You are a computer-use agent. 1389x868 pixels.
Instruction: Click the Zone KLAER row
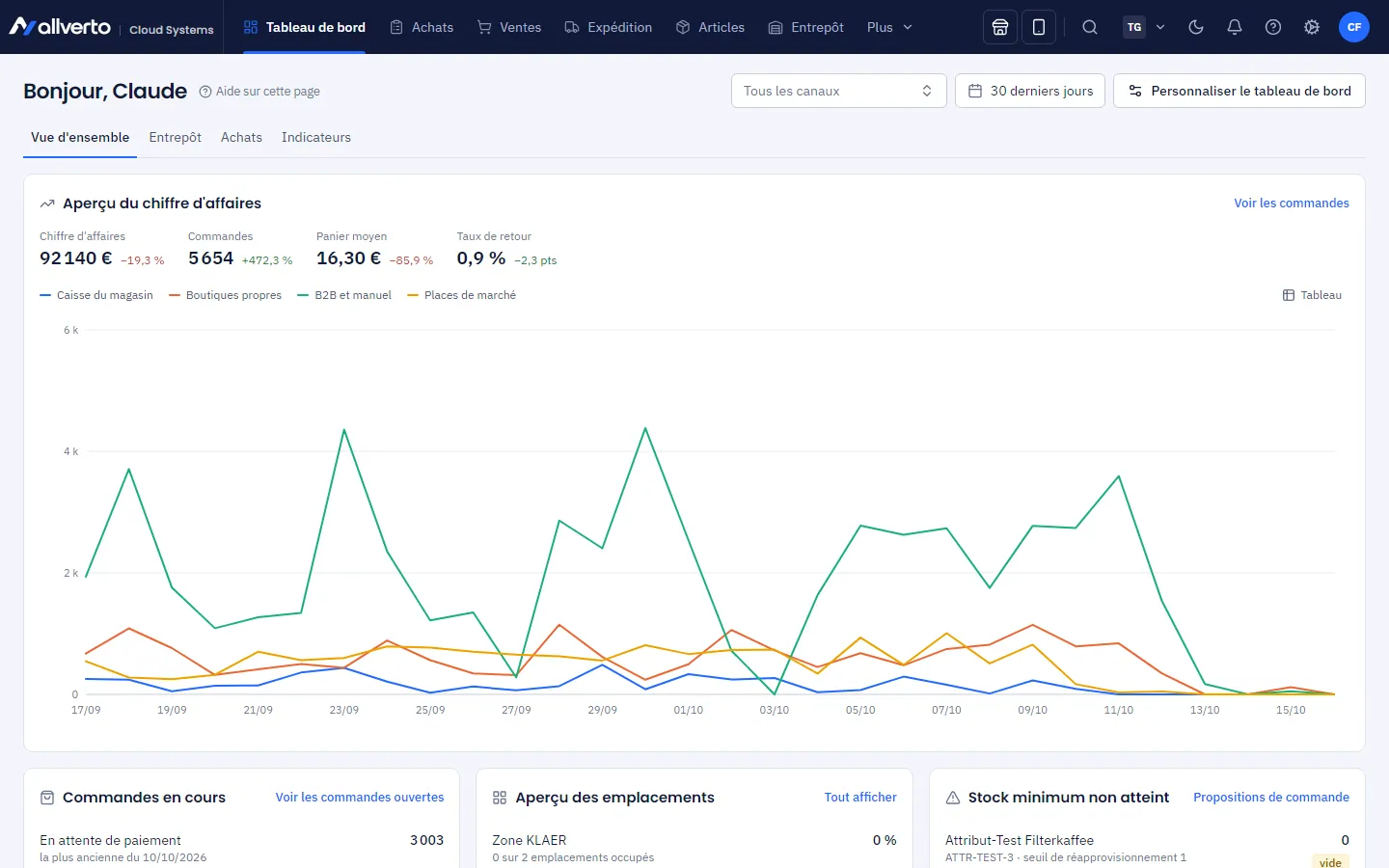[694, 848]
